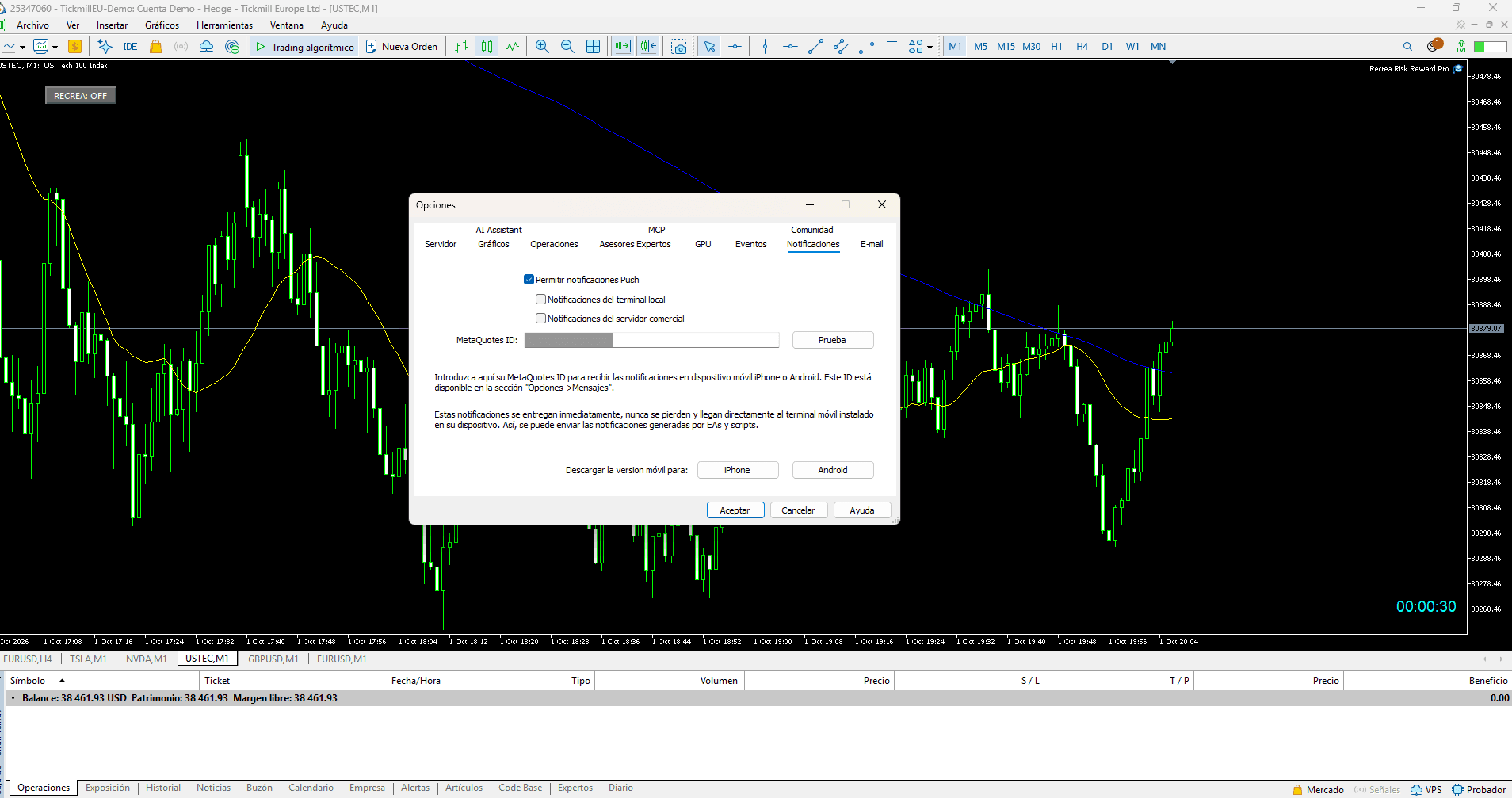Select the H4 timeframe

pos(1082,47)
